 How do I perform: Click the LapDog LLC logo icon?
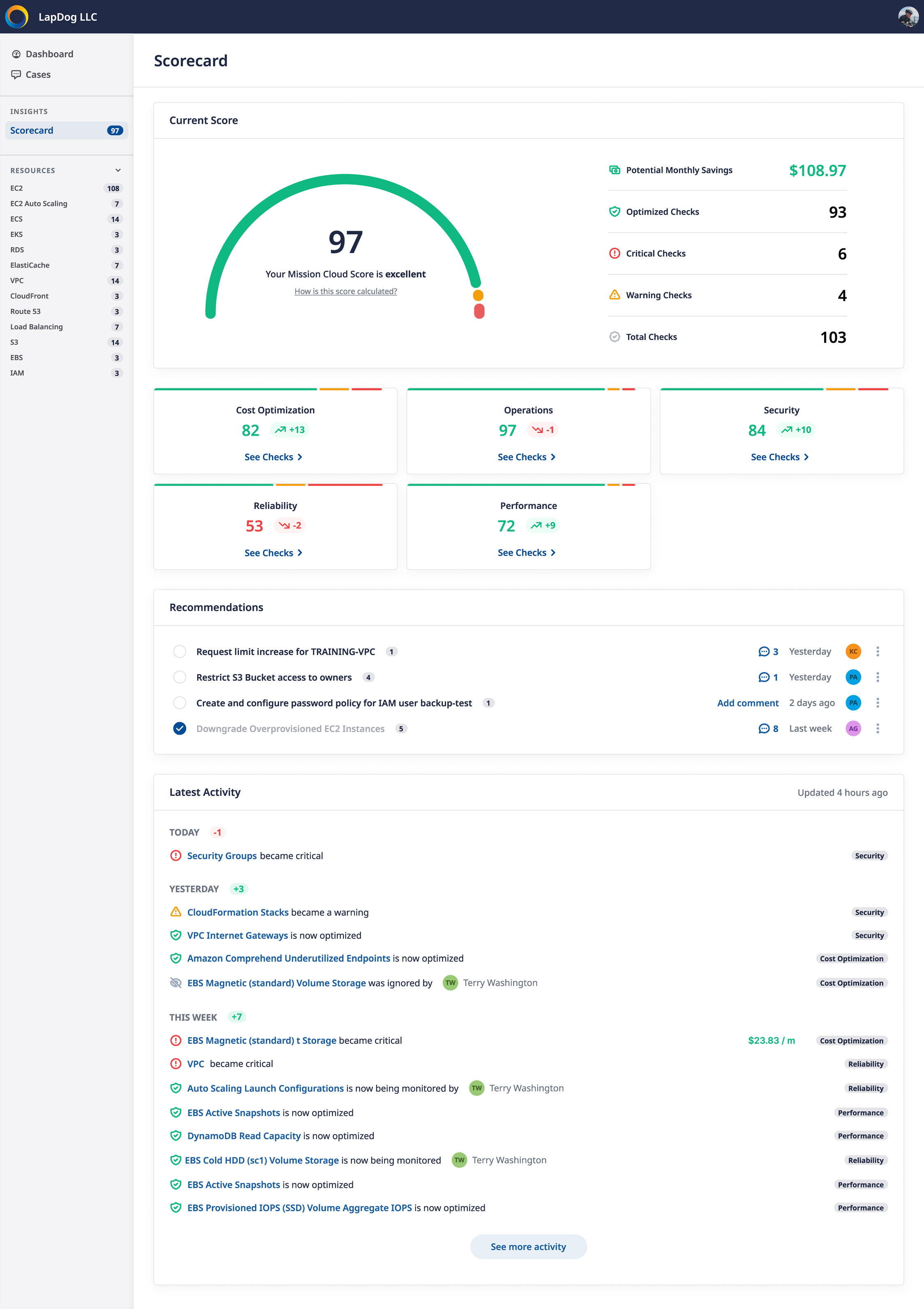click(16, 16)
